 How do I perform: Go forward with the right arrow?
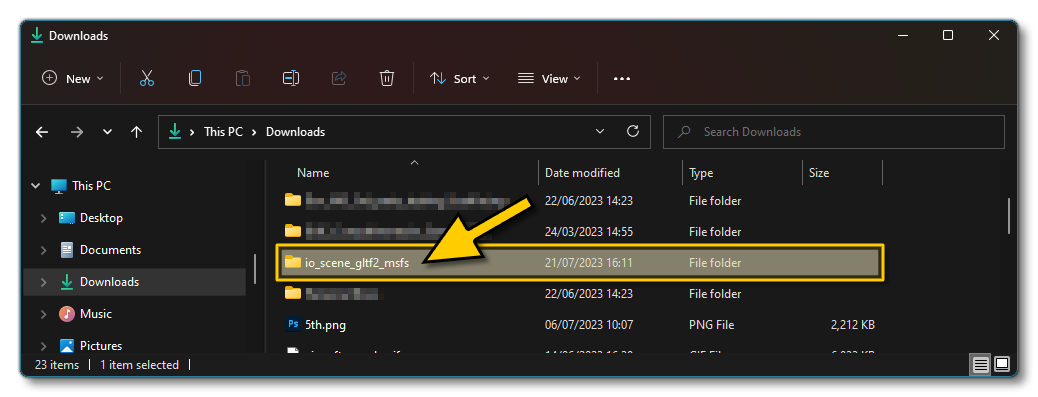(x=77, y=132)
